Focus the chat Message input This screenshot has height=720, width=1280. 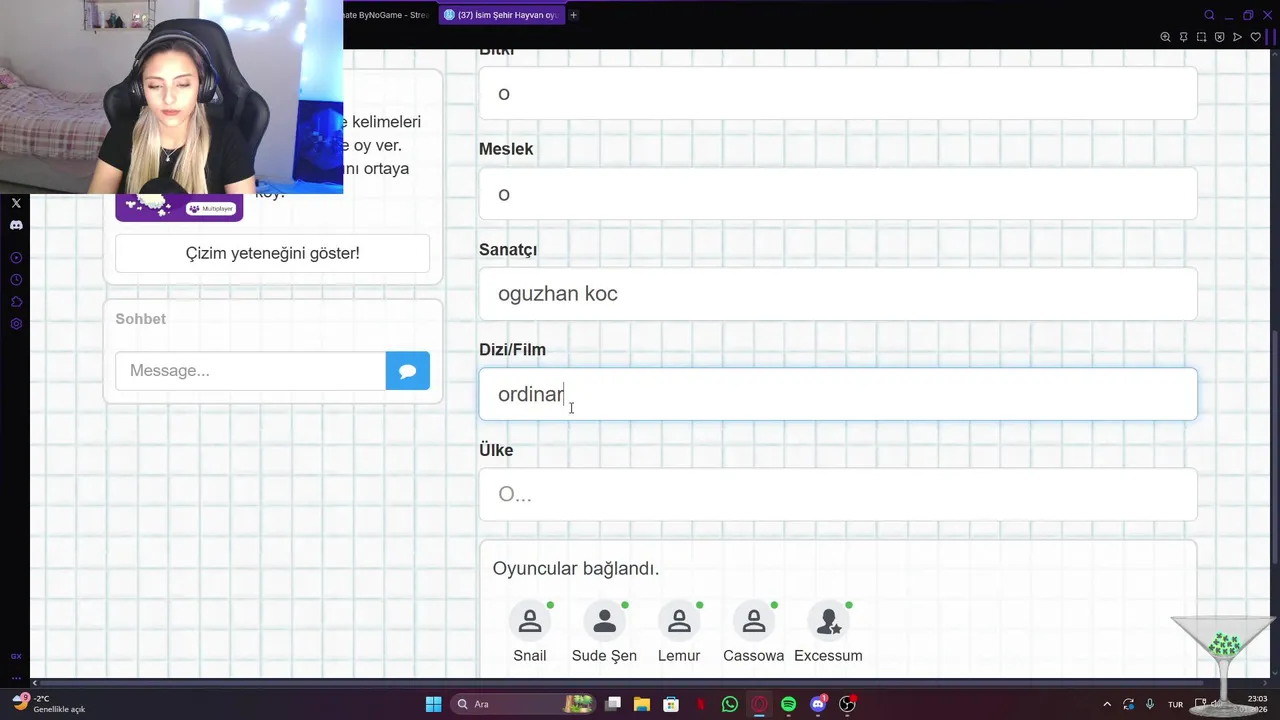click(250, 371)
